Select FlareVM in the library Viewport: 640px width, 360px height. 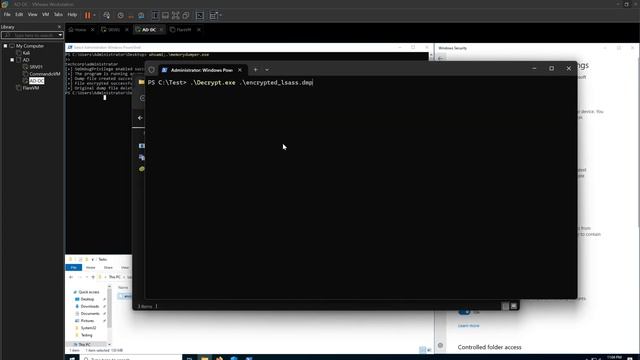(x=31, y=88)
